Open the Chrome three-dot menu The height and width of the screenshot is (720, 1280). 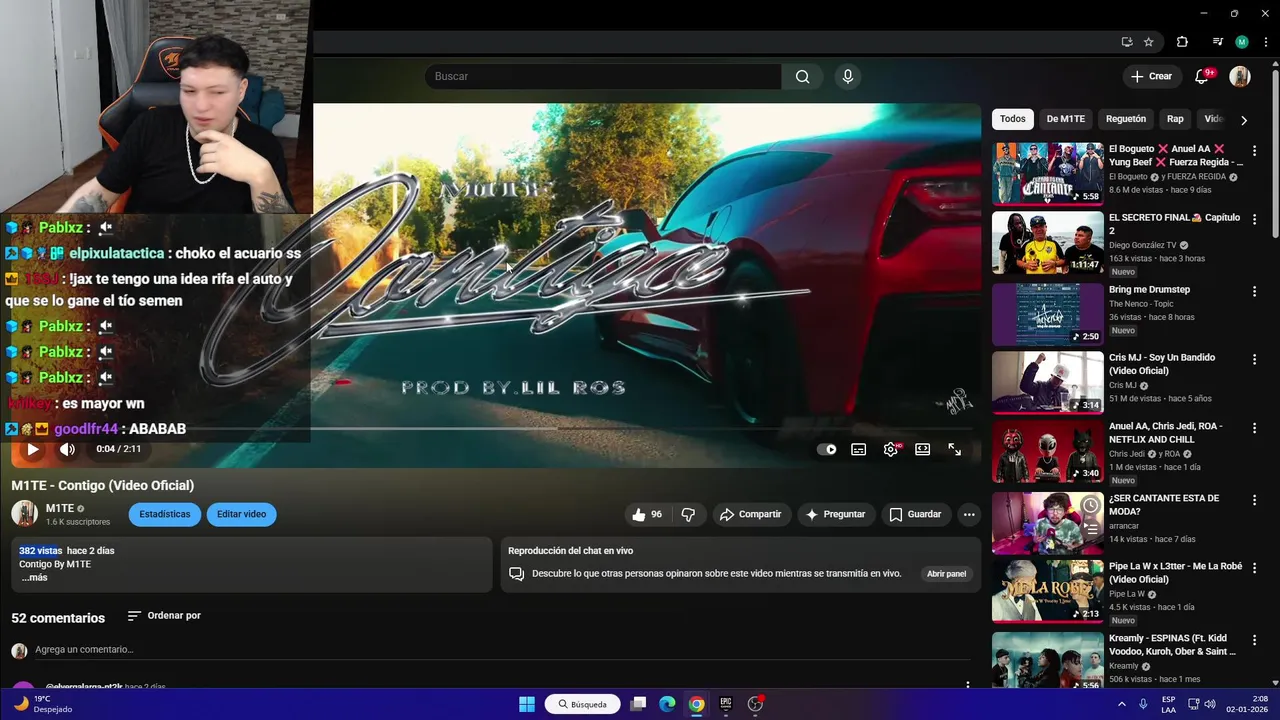point(1266,42)
